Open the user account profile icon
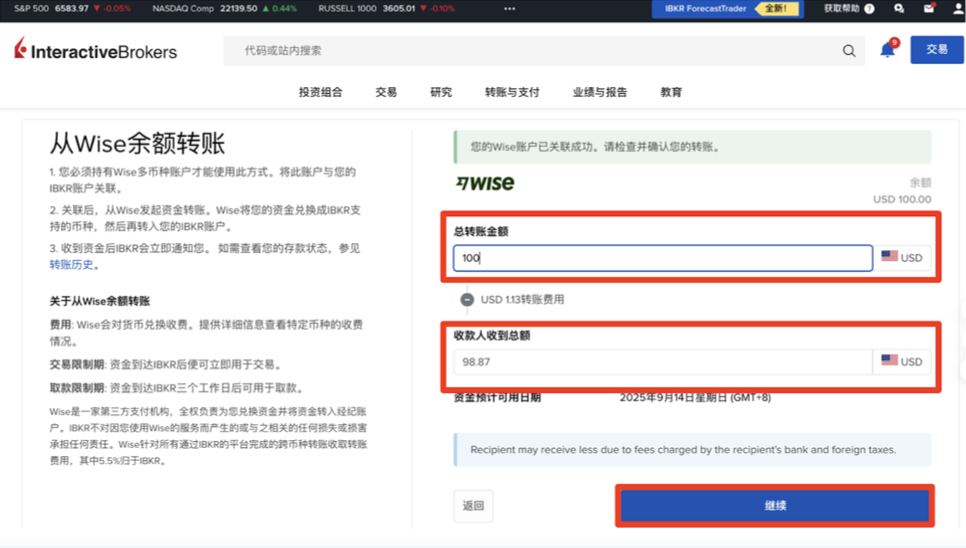 point(958,9)
